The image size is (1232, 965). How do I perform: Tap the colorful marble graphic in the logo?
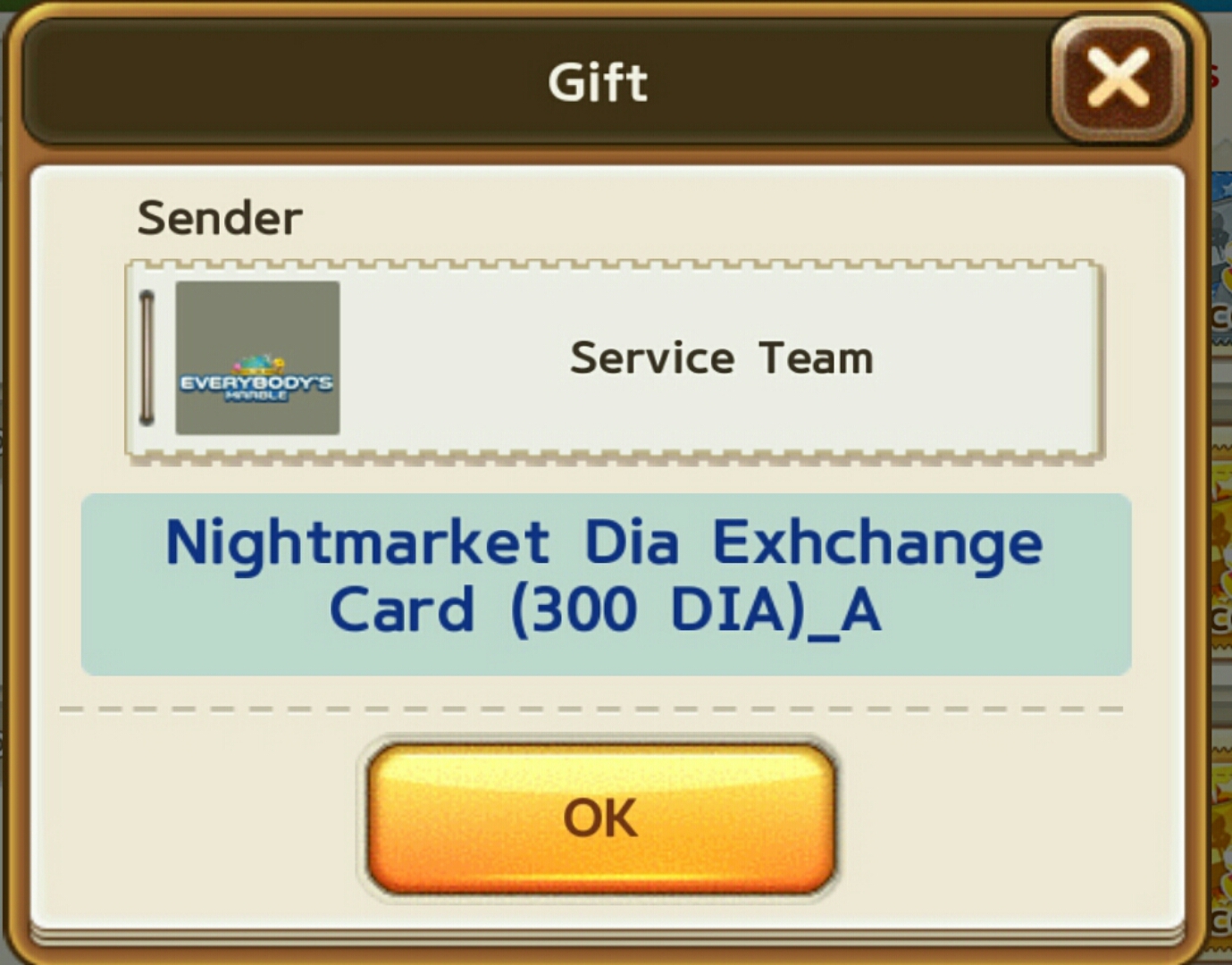tap(259, 365)
